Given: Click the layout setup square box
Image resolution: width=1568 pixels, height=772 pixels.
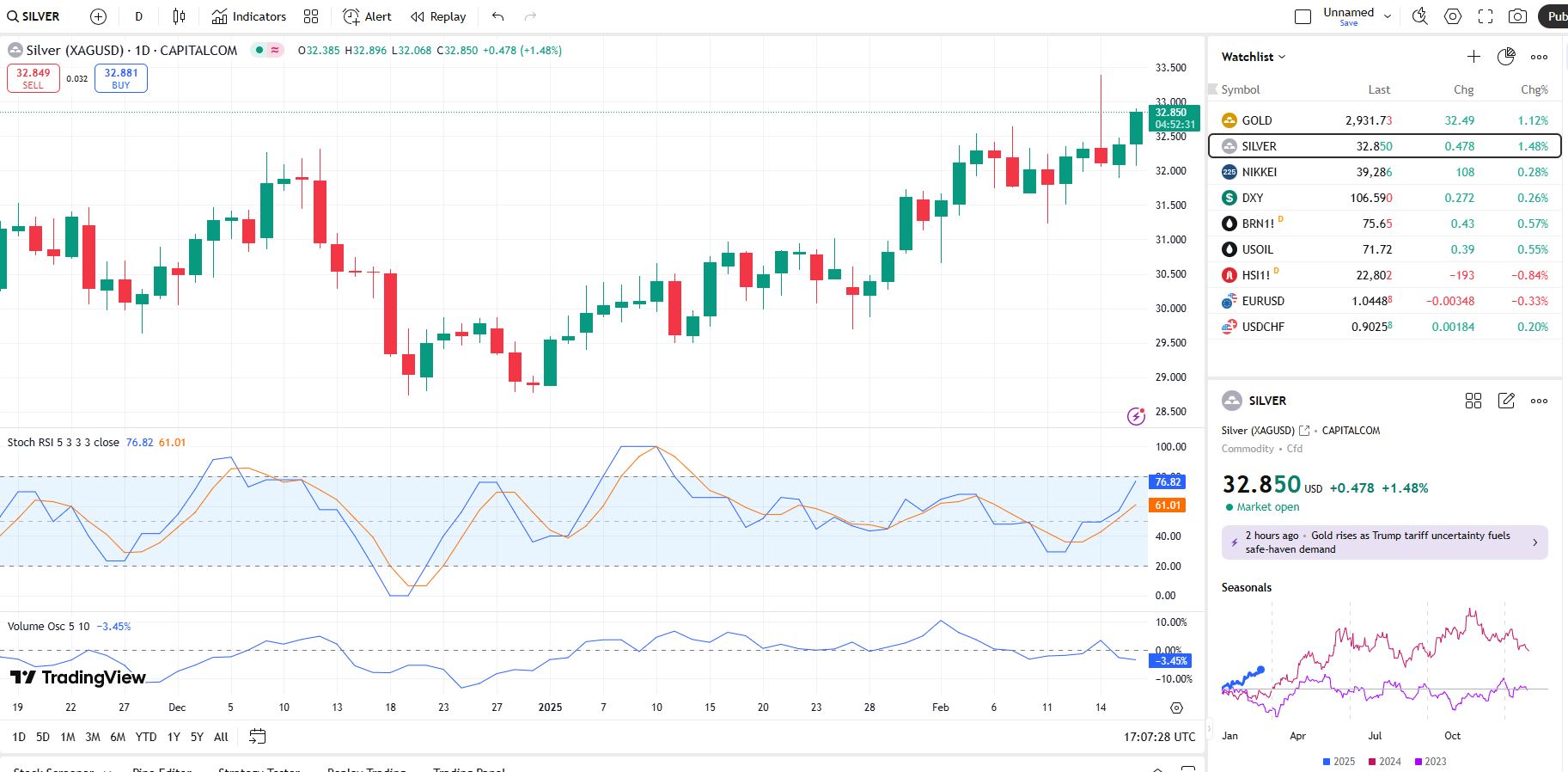Looking at the screenshot, I should 1303,16.
